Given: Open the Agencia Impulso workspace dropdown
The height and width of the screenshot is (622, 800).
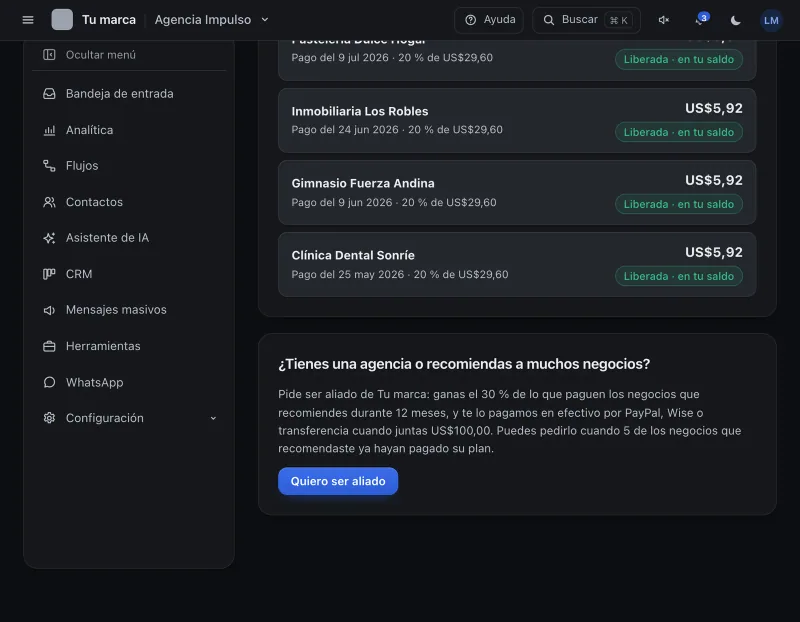Looking at the screenshot, I should (212, 20).
